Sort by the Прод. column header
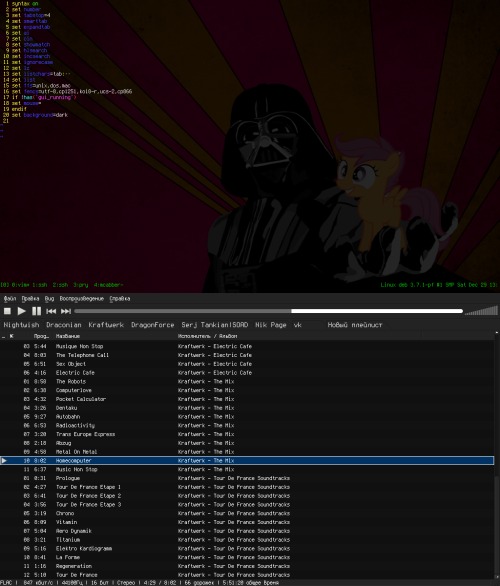The height and width of the screenshot is (586, 500). (41, 336)
